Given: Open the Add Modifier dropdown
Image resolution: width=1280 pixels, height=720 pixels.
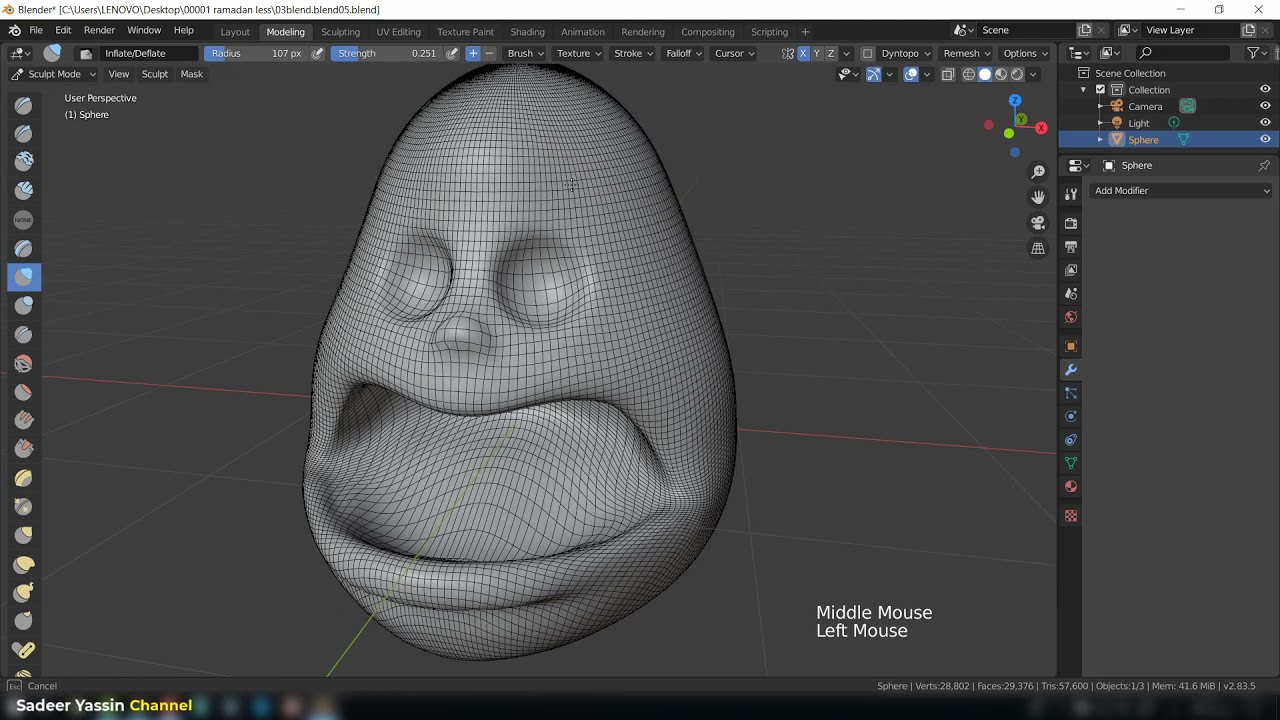Looking at the screenshot, I should pos(1181,191).
